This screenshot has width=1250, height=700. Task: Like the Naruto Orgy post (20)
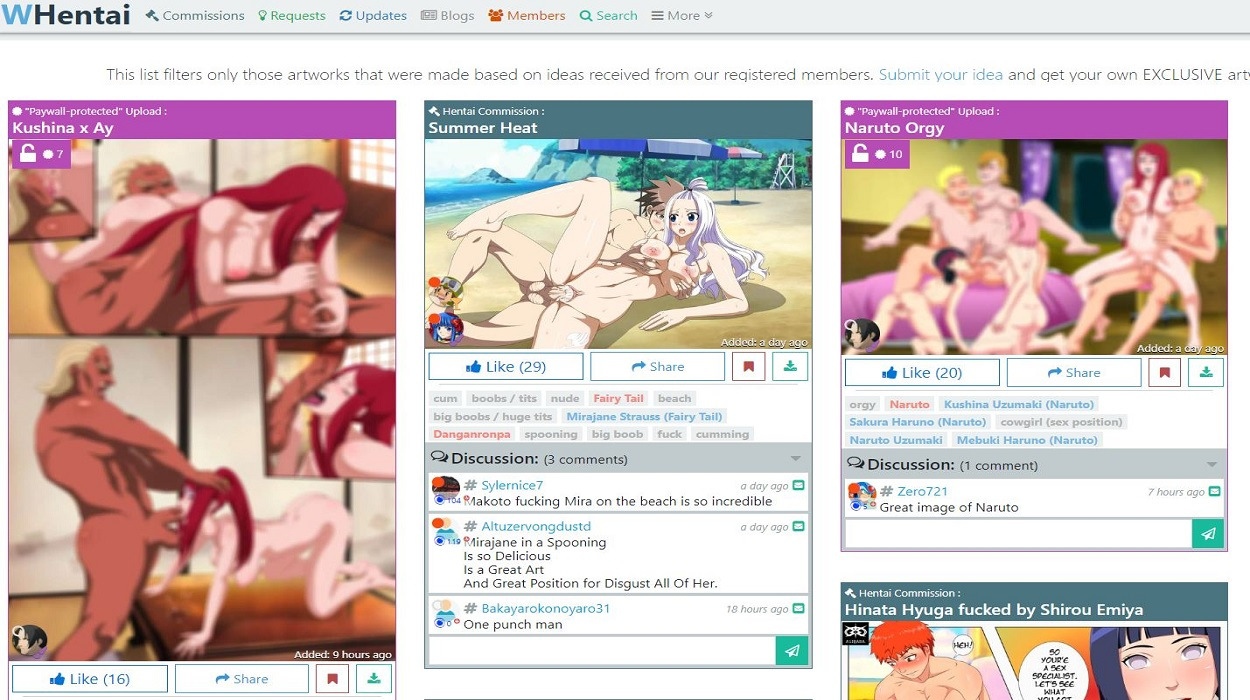pos(922,372)
